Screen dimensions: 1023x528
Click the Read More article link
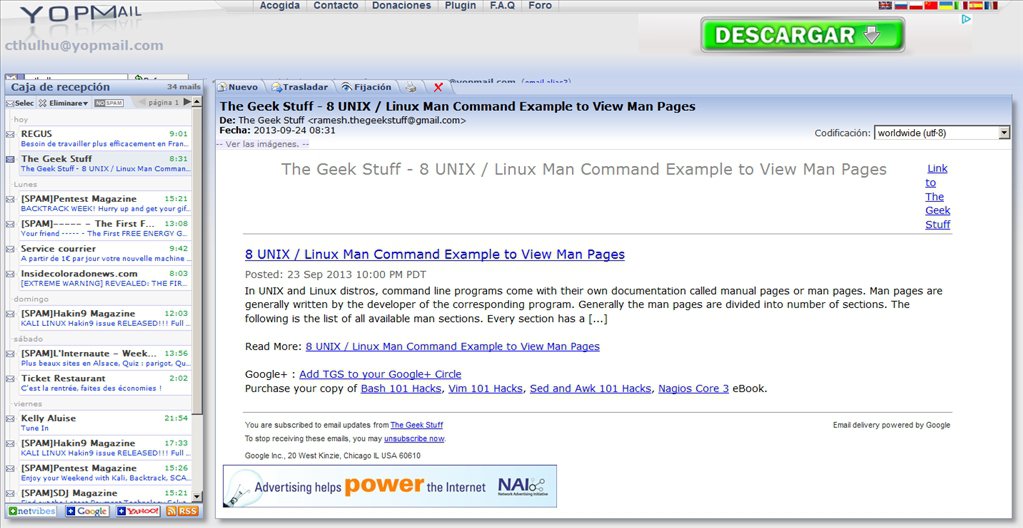click(x=452, y=347)
